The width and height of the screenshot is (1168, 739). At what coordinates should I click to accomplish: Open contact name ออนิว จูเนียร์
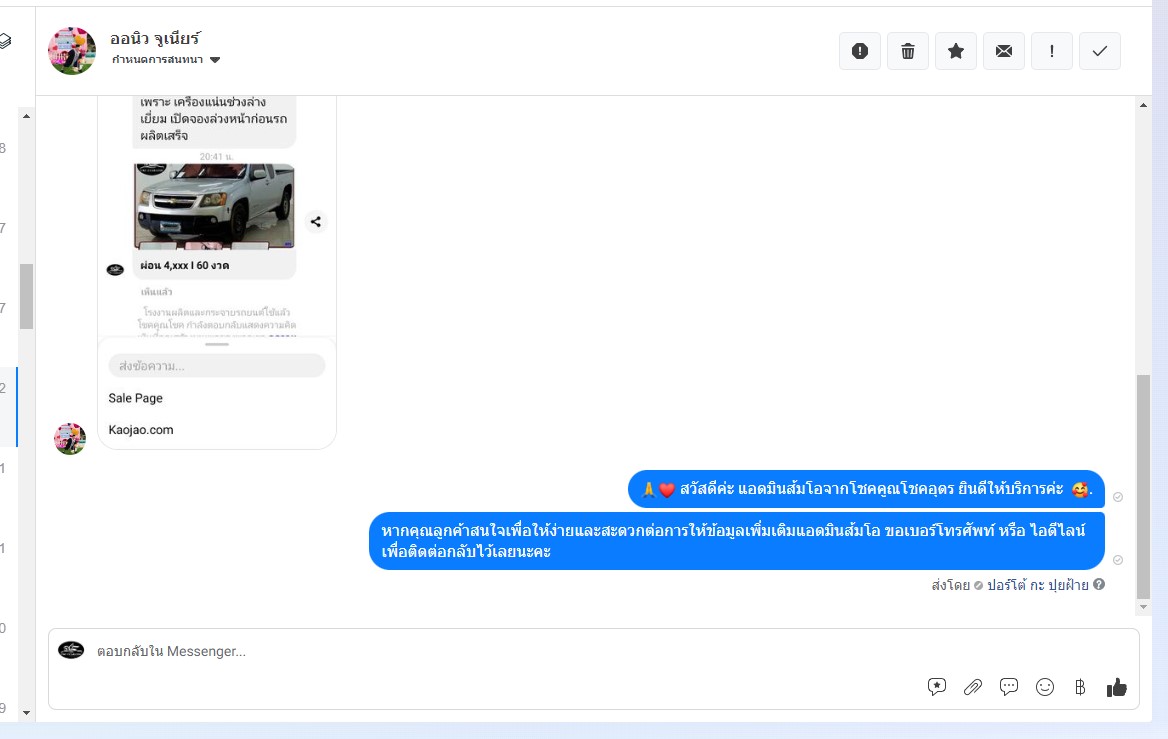pyautogui.click(x=155, y=38)
